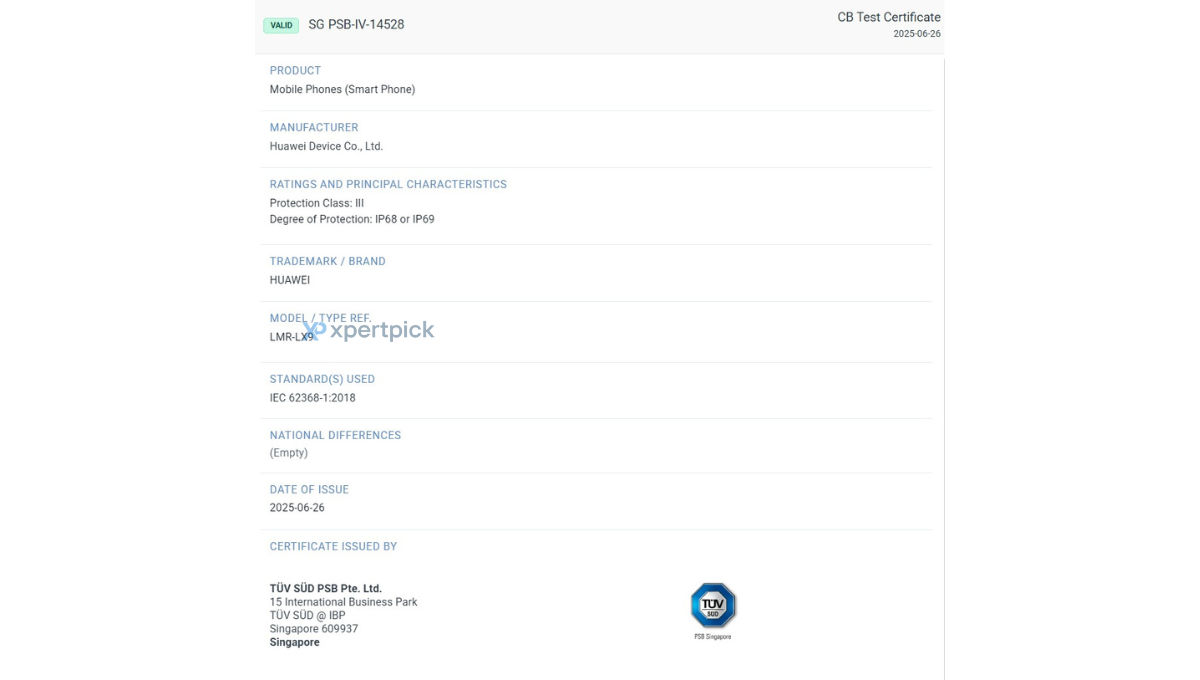The width and height of the screenshot is (1200, 680).
Task: Click the green VALID status badge
Action: pos(281,25)
